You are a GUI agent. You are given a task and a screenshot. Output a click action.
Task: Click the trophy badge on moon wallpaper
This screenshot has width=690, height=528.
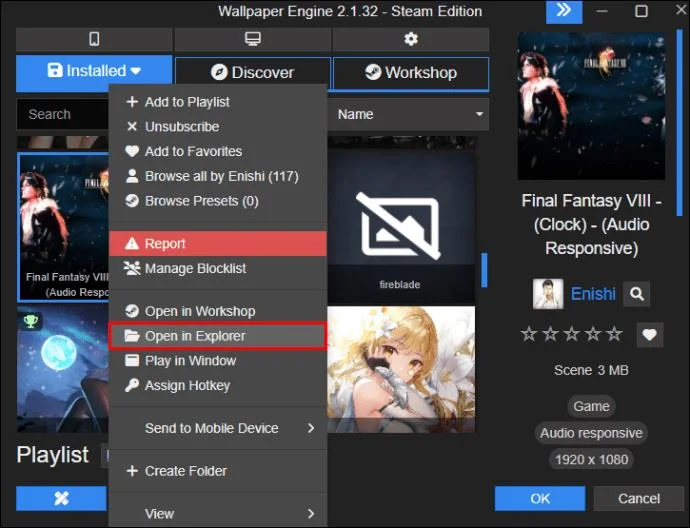coord(30,321)
